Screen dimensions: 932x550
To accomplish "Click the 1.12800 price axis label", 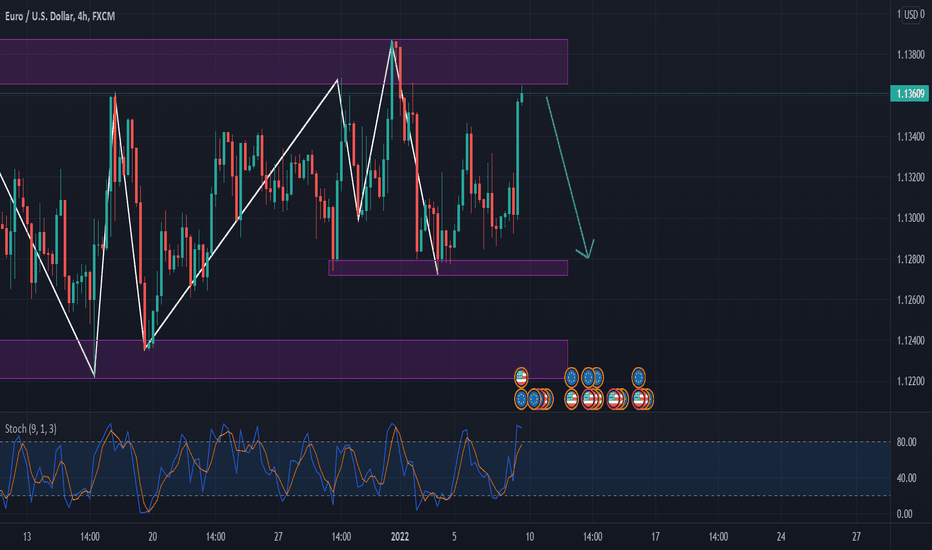I will 911,259.
